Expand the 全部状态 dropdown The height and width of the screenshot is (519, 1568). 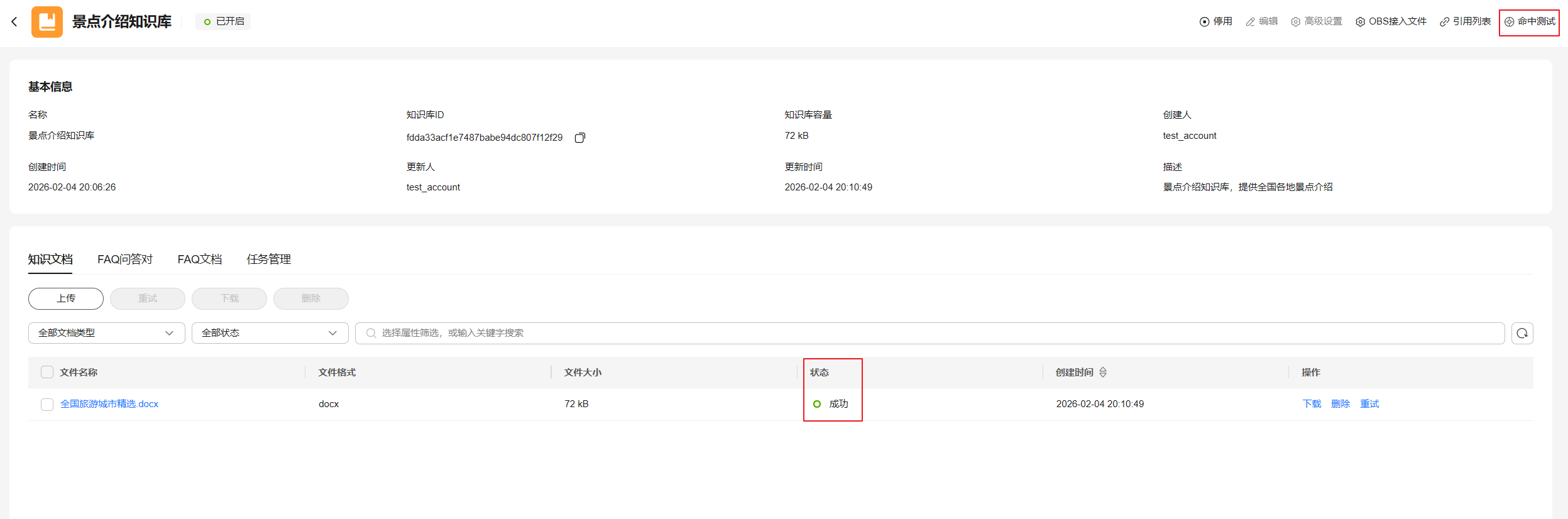(x=270, y=333)
